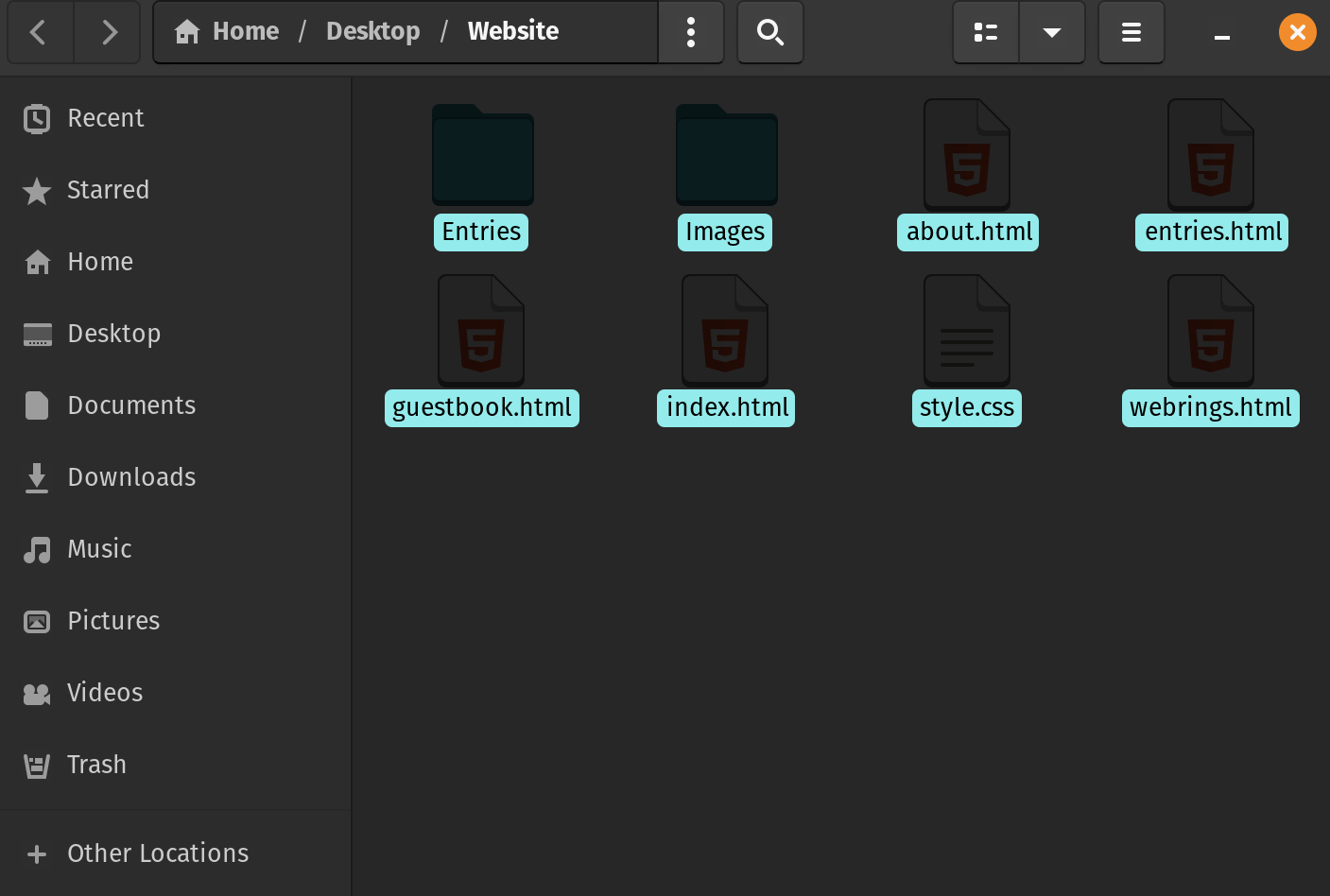Open the three-dot path options menu
The width and height of the screenshot is (1330, 896).
[691, 33]
